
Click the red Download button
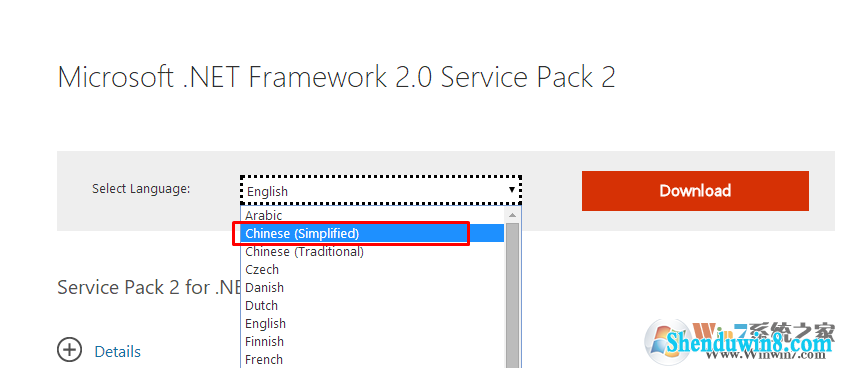click(x=695, y=191)
